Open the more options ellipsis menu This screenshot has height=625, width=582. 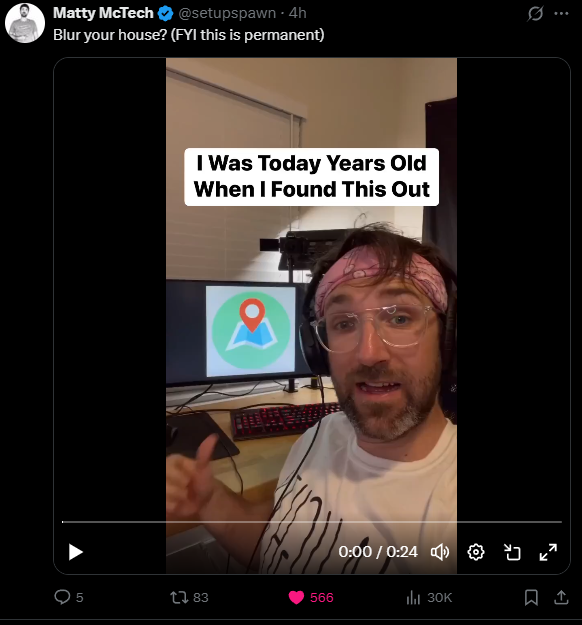(x=561, y=14)
